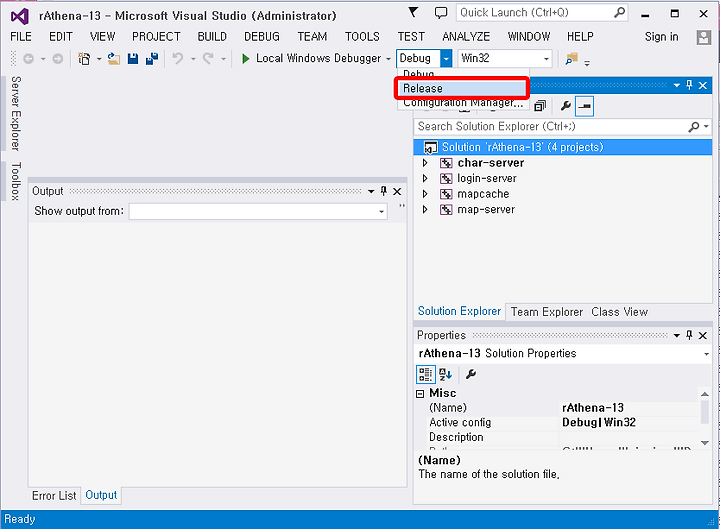Pin the Properties panel
This screenshot has width=720, height=529.
[x=689, y=335]
